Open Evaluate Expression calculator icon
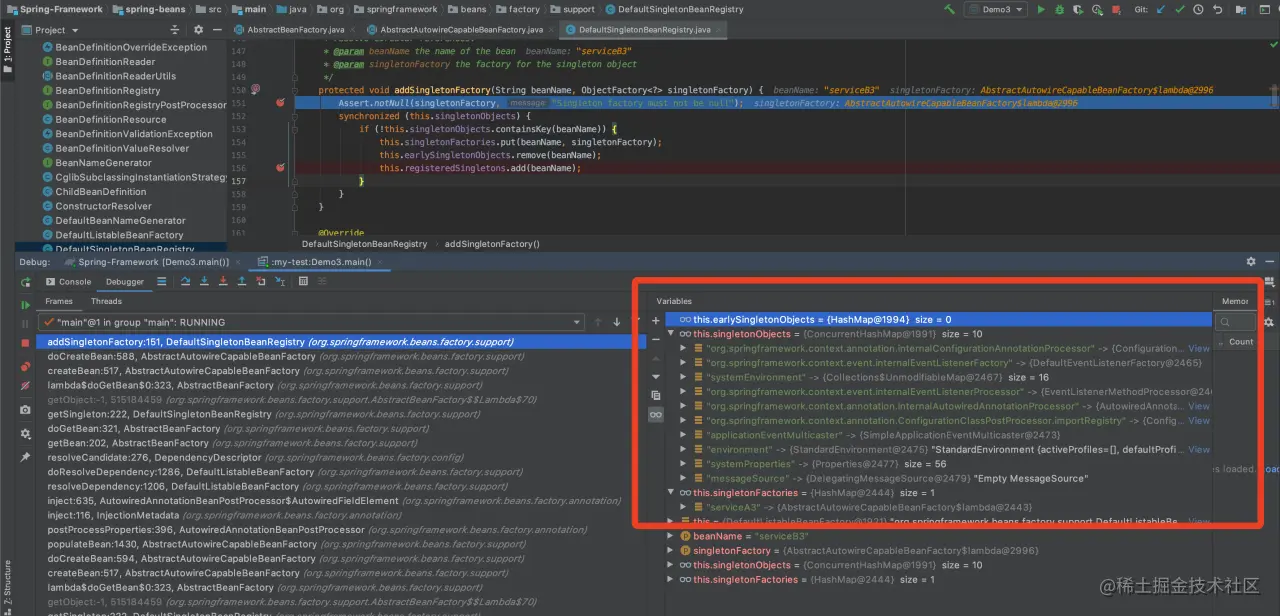Viewport: 1280px width, 616px height. click(x=303, y=282)
